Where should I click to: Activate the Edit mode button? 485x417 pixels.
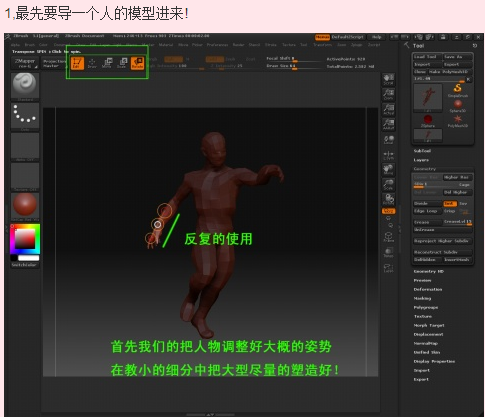(77, 63)
